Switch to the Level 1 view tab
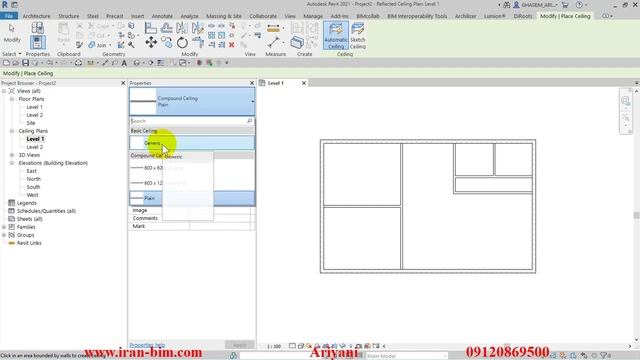Screen dimensions: 640x360 pyautogui.click(x=276, y=83)
